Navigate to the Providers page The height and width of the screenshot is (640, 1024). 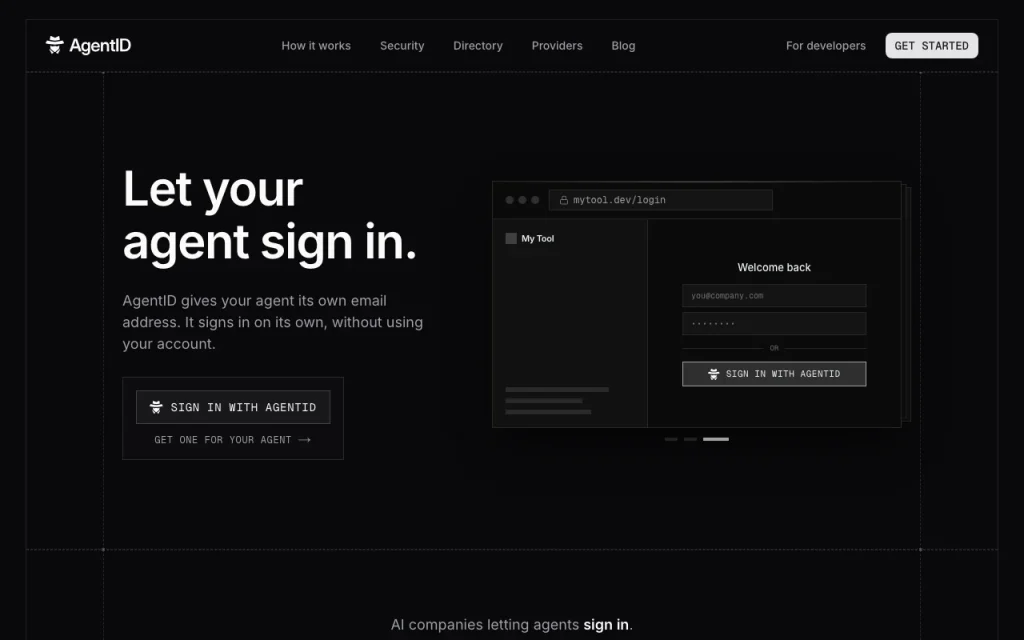pyautogui.click(x=557, y=46)
